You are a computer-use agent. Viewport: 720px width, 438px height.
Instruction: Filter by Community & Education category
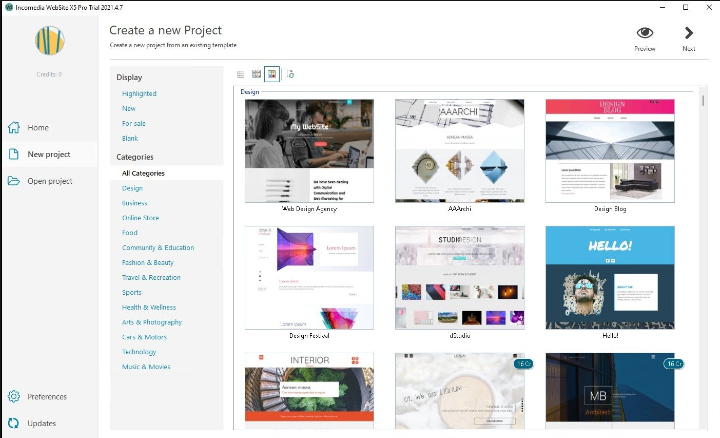click(x=158, y=247)
